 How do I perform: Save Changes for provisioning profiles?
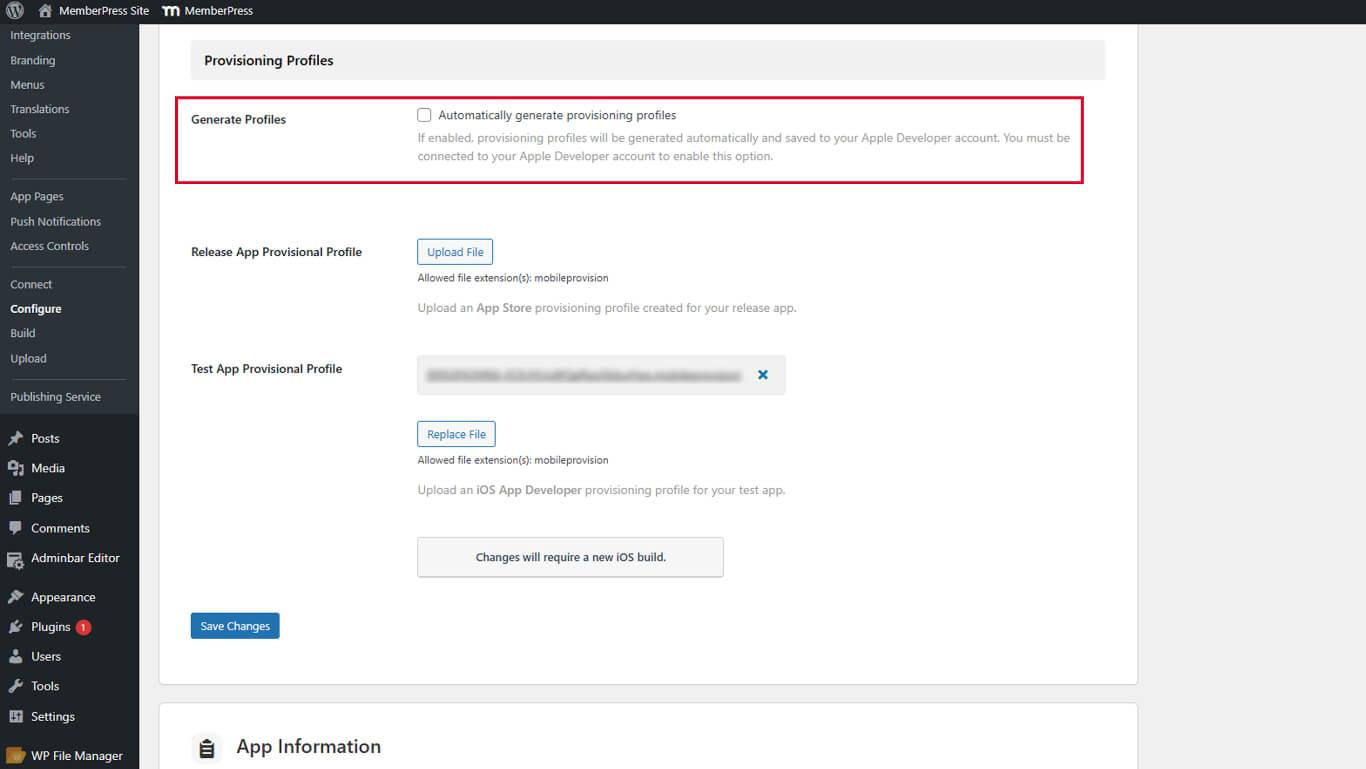[x=234, y=625]
